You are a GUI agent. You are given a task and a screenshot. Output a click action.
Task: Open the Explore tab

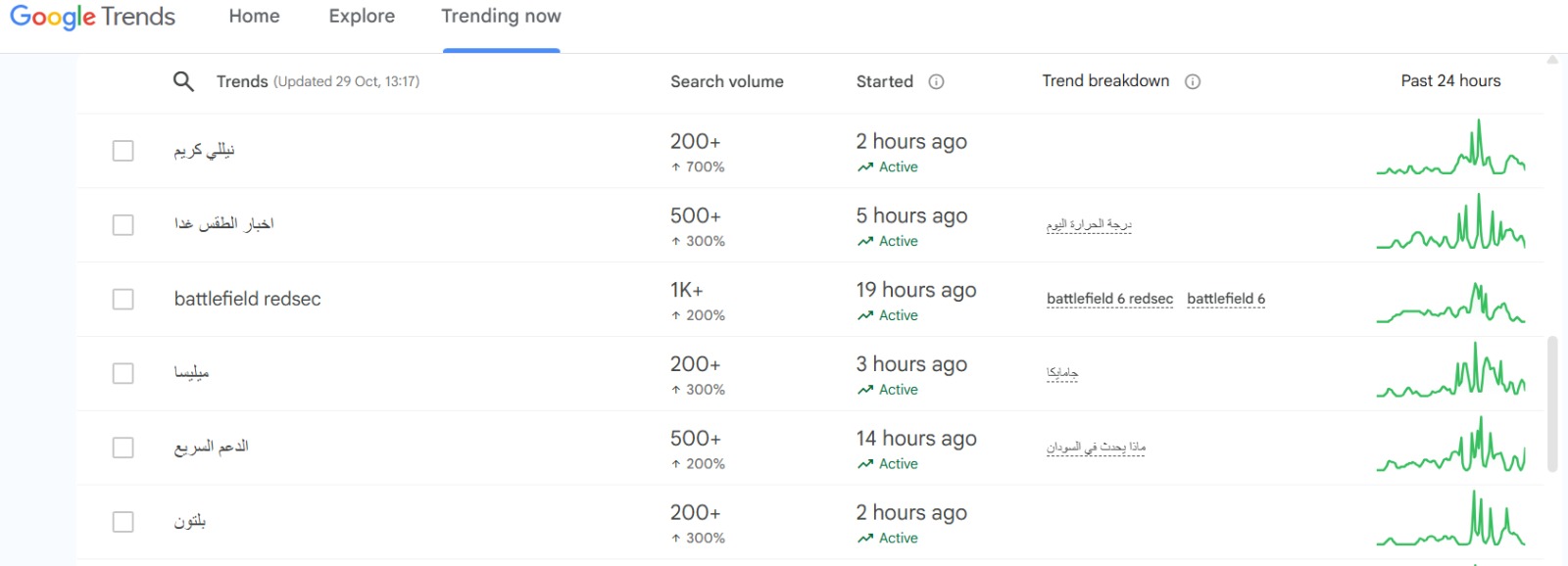pos(362,17)
